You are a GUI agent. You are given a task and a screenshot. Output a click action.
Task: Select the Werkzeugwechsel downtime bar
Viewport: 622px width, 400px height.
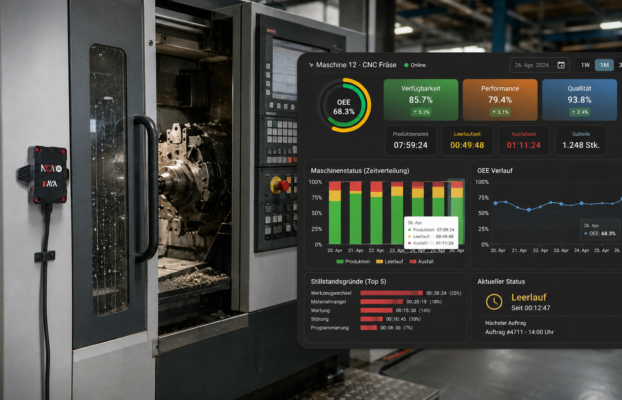tap(392, 293)
